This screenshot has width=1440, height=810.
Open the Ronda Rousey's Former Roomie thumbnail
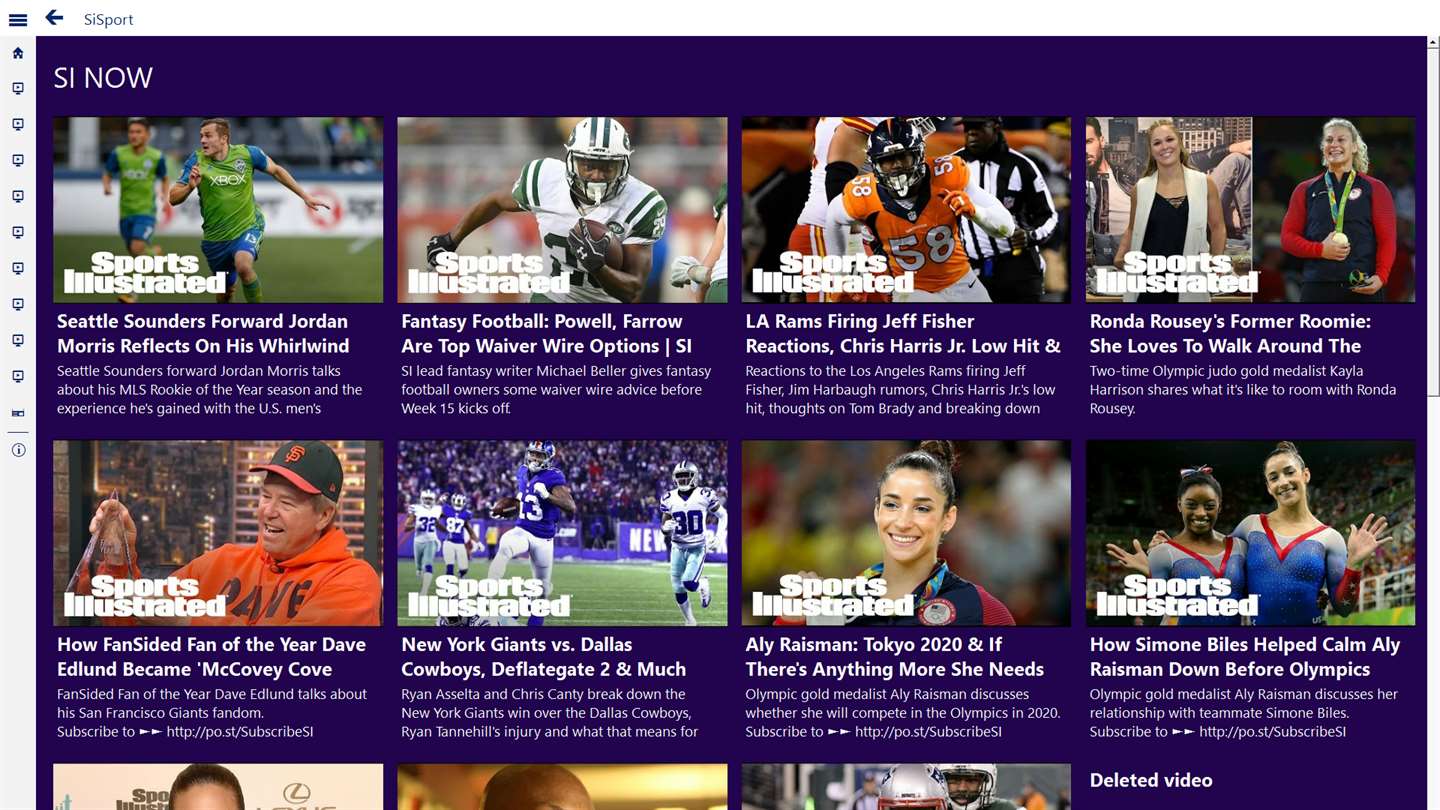(x=1251, y=210)
